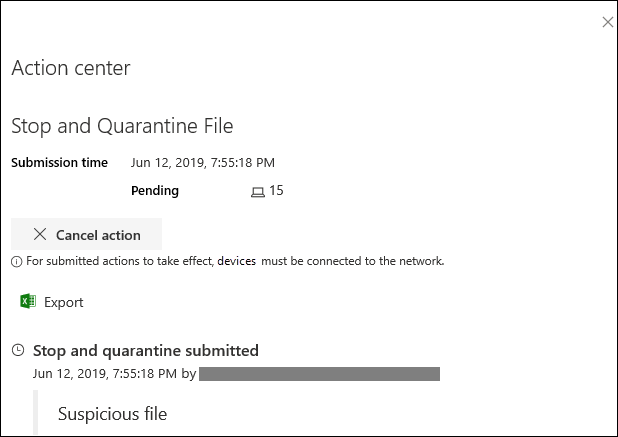Image resolution: width=618 pixels, height=437 pixels.
Task: Click the clock icon by submitted entry
Action: tap(18, 351)
